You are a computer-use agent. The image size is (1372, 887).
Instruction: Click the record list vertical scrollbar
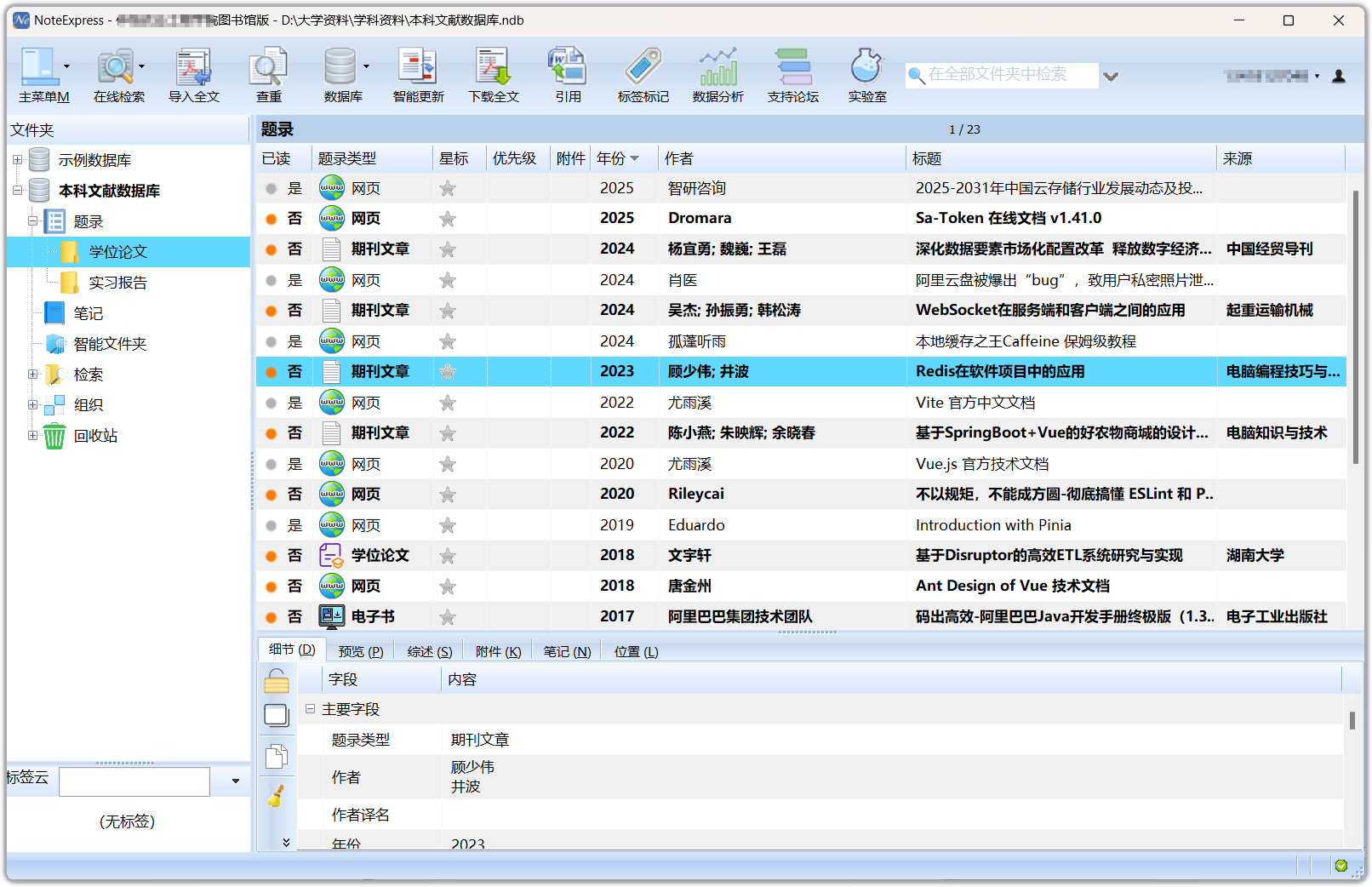1355,328
